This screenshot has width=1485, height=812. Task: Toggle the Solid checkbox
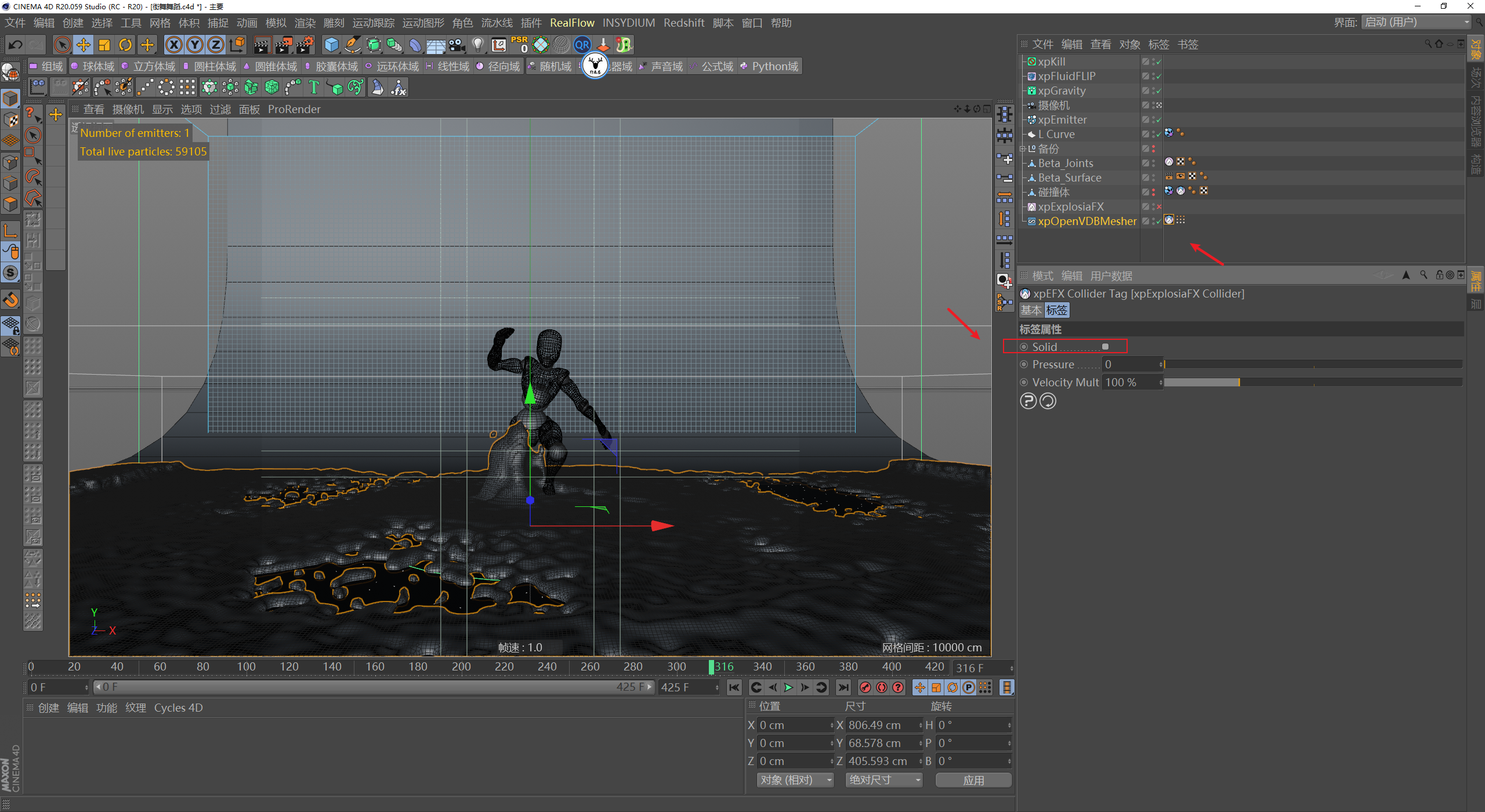pos(1105,347)
